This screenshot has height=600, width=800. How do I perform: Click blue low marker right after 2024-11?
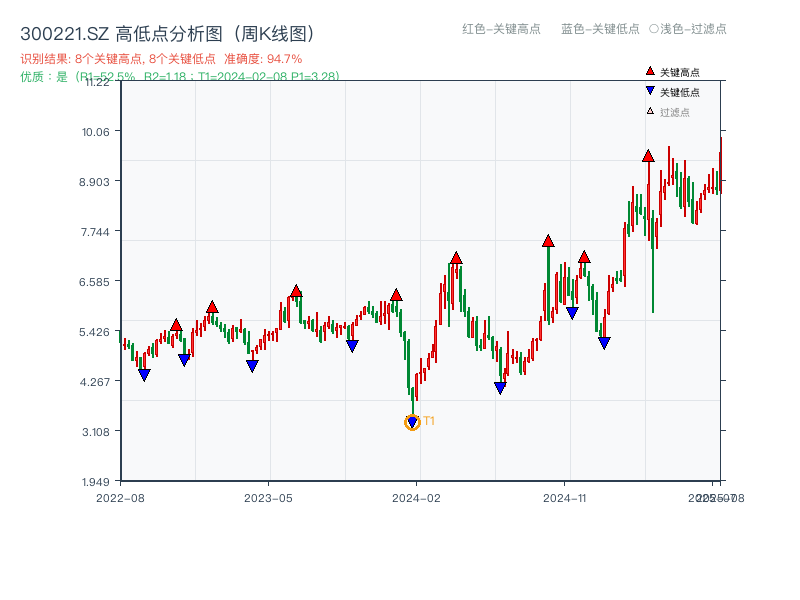pyautogui.click(x=572, y=313)
